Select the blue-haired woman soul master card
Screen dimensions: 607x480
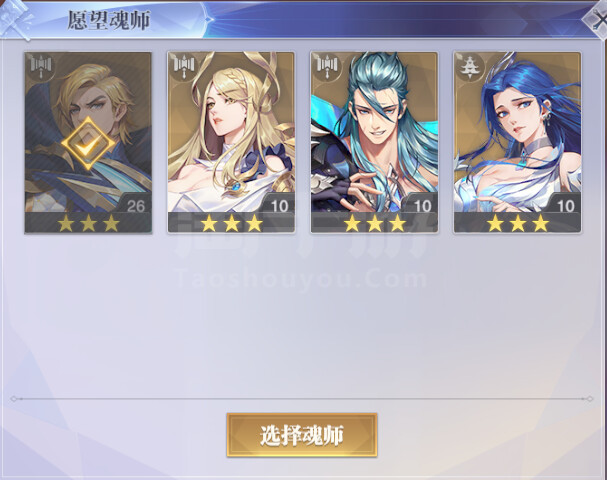pyautogui.click(x=518, y=142)
